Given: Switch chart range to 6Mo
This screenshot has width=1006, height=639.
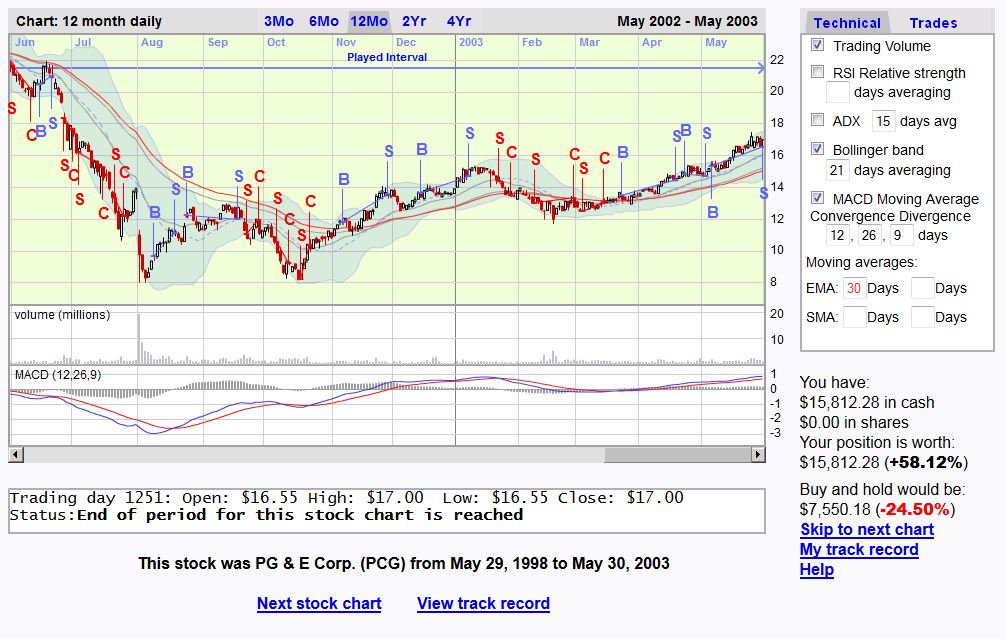Looking at the screenshot, I should pos(323,21).
